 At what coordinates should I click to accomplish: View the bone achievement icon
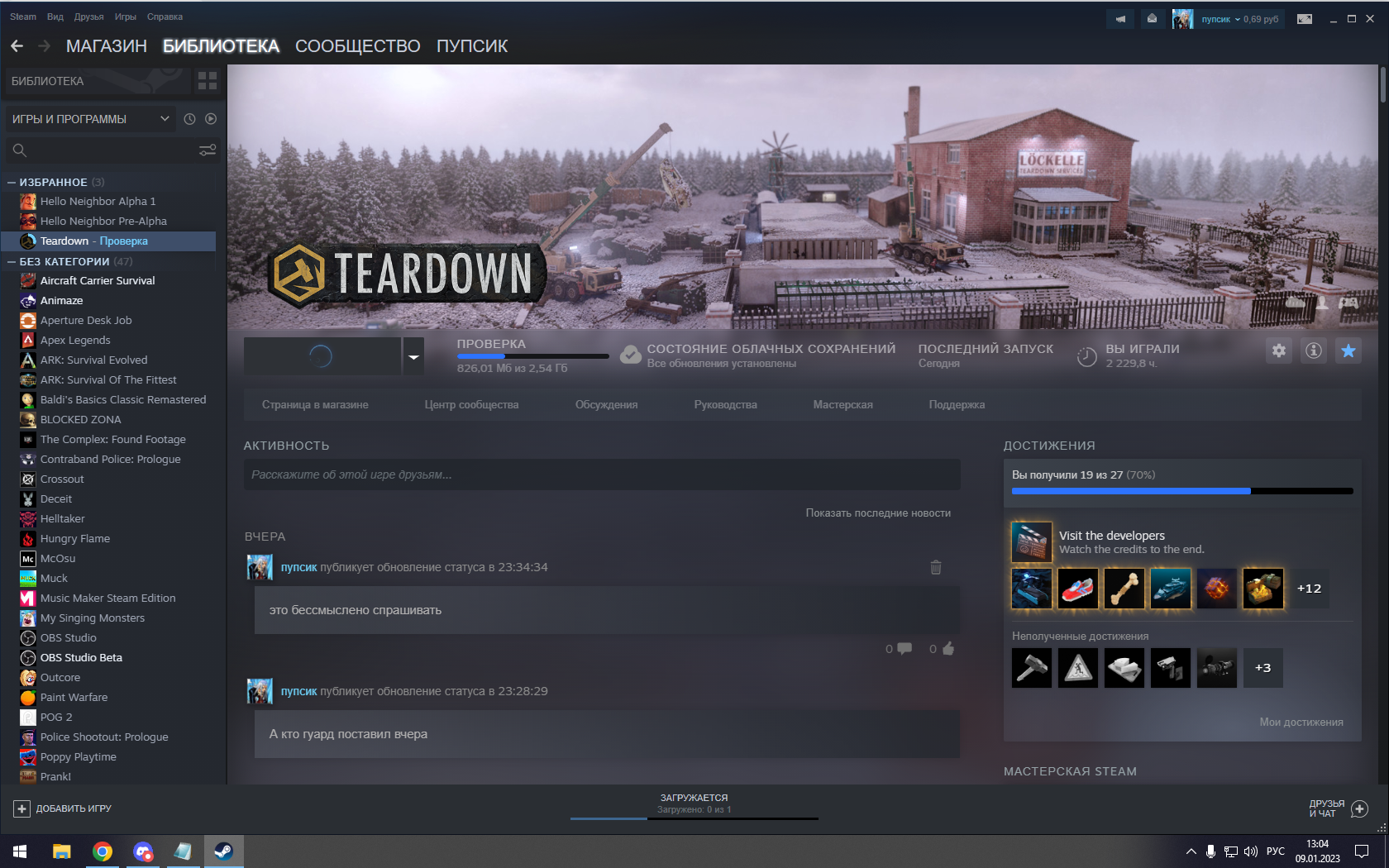pos(1124,589)
